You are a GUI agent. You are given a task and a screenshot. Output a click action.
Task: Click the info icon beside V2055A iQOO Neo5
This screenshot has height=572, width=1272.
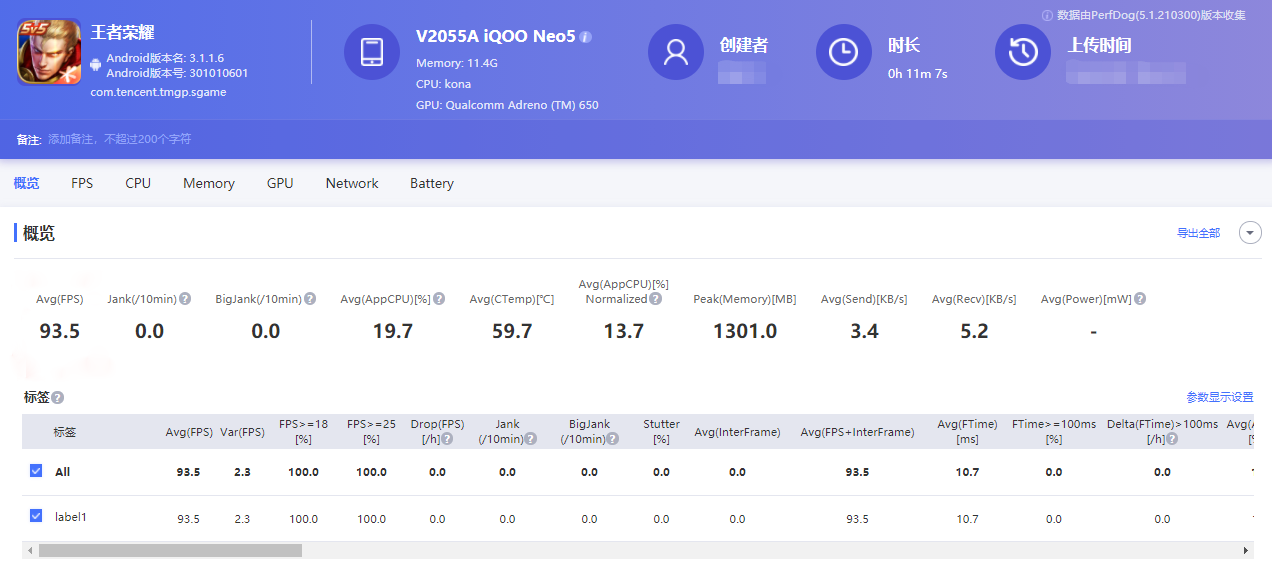pos(586,37)
